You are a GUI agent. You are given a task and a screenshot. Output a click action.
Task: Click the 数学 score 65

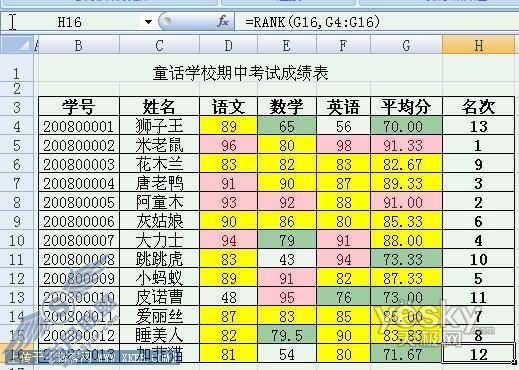[x=287, y=126]
